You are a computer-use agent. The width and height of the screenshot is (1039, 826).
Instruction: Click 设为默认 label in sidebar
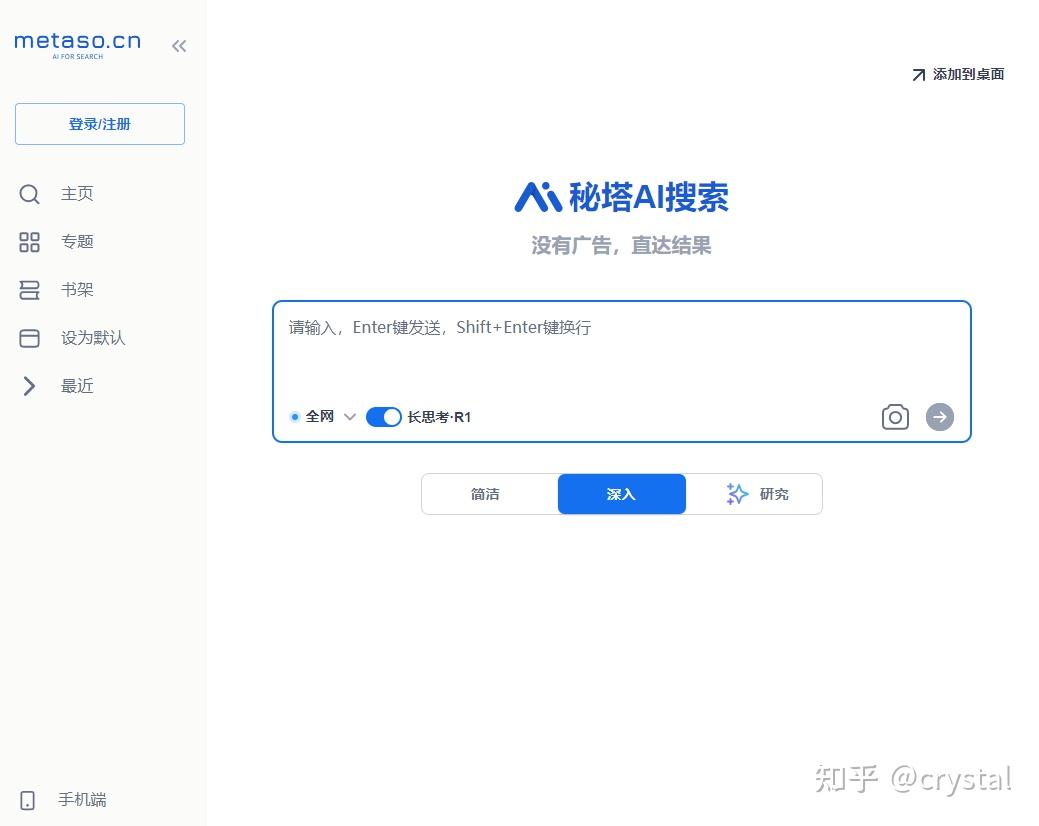(x=93, y=338)
